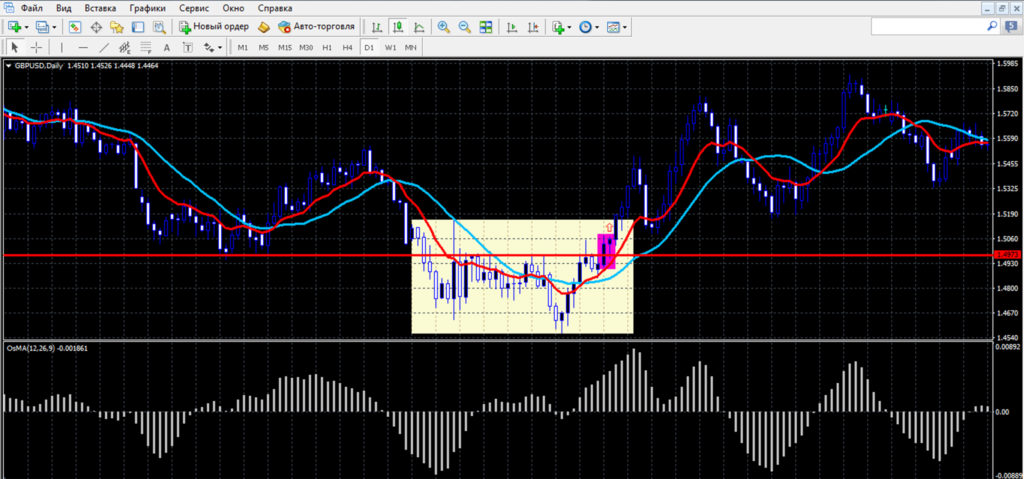Open the Файл menu
The image size is (1024, 479).
(31, 8)
